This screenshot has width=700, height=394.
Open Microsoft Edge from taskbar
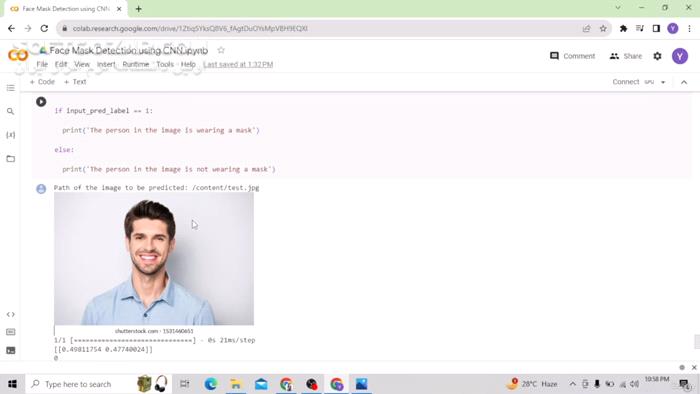(x=211, y=384)
